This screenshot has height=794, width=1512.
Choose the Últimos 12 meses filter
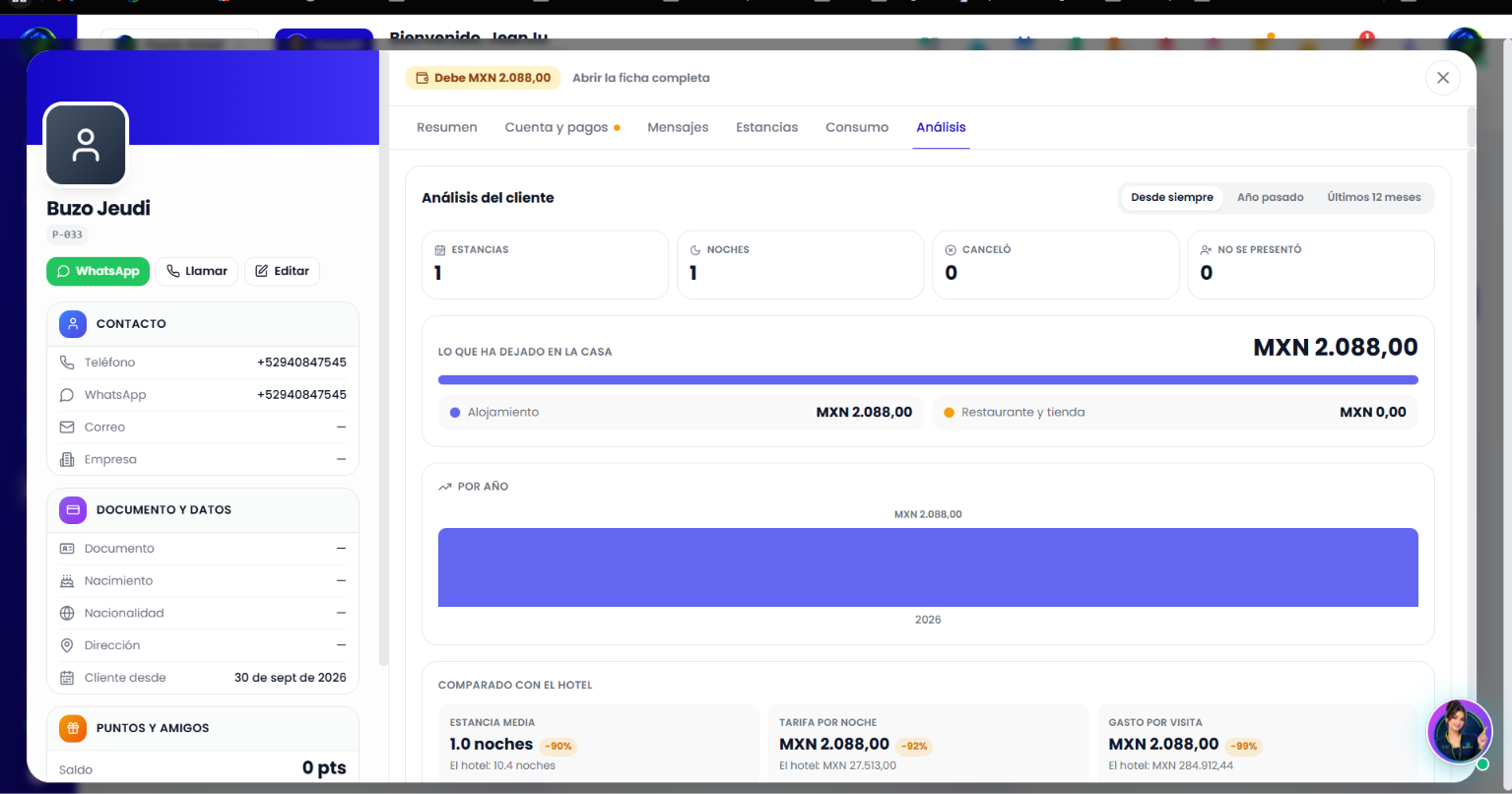1374,197
